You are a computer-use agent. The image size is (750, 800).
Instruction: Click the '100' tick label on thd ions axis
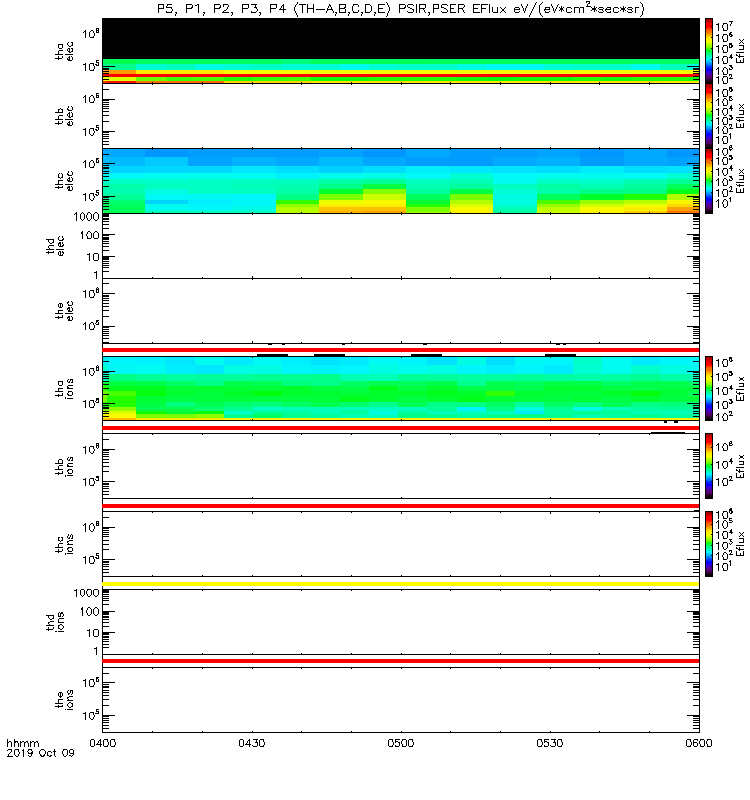89,612
